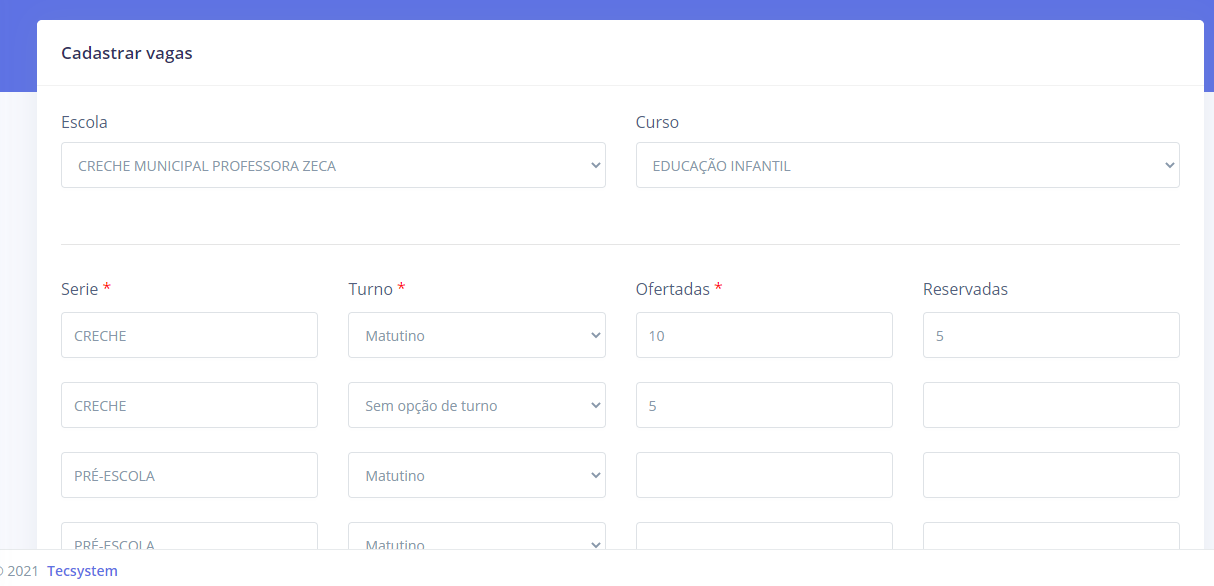Focus the Ofertadas field containing 10

coord(764,335)
